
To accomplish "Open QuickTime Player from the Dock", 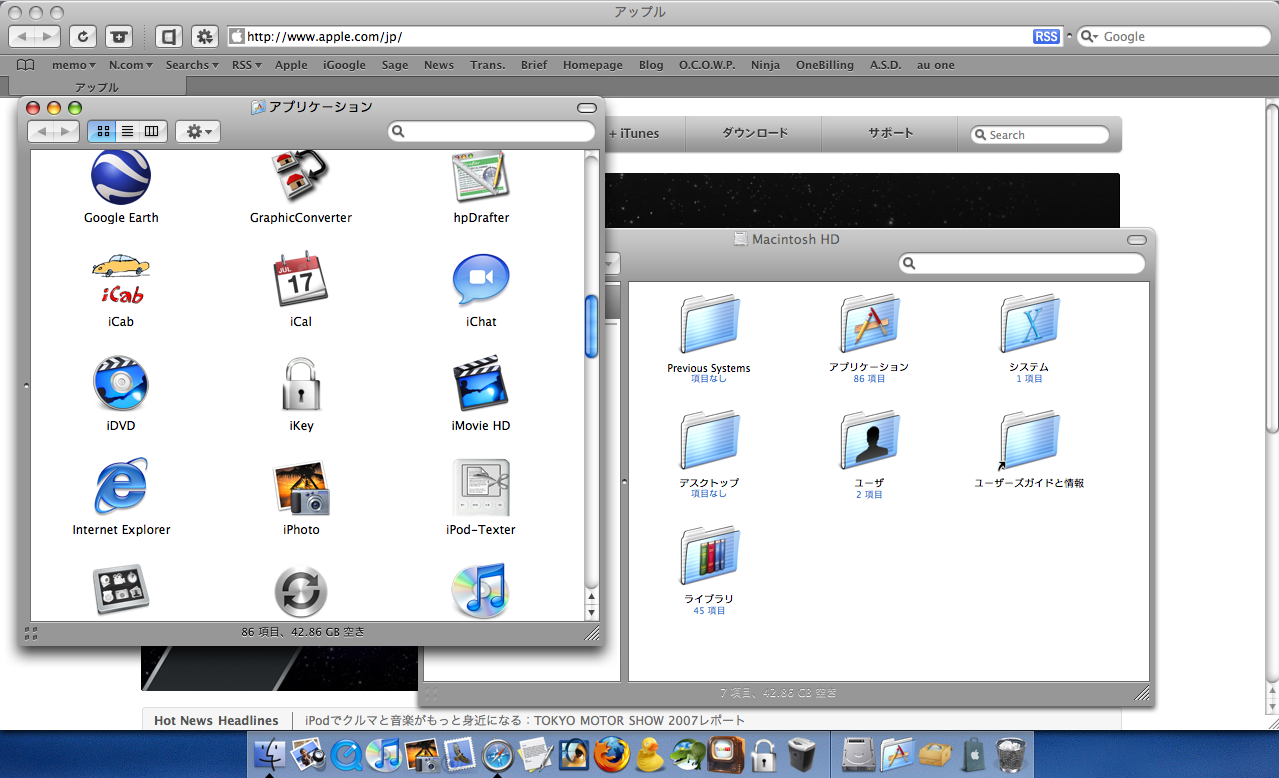I will [346, 753].
